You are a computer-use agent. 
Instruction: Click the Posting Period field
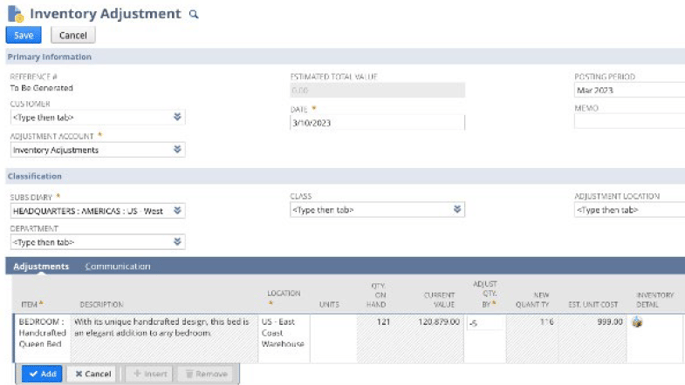[x=630, y=90]
